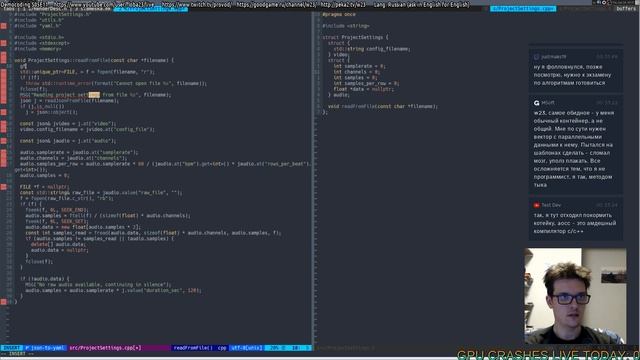Click 'fseek(f, 0L, SEEK_END)' line
The image size is (640, 360).
click(x=56, y=210)
